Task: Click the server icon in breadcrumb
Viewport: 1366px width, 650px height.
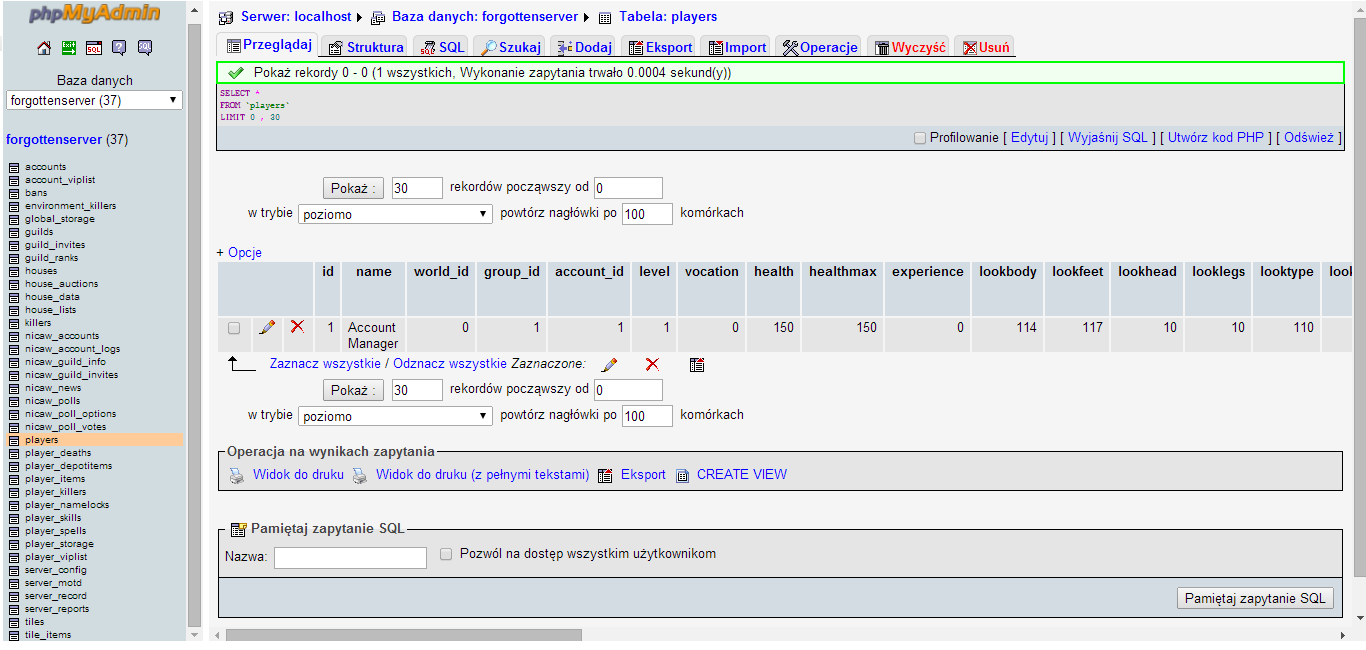Action: pos(226,18)
